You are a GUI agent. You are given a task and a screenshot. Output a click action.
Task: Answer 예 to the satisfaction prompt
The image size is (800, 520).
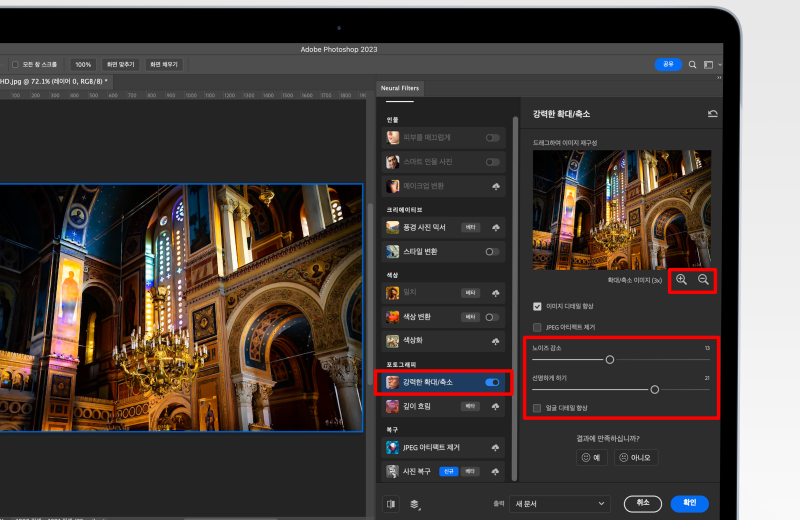click(592, 457)
